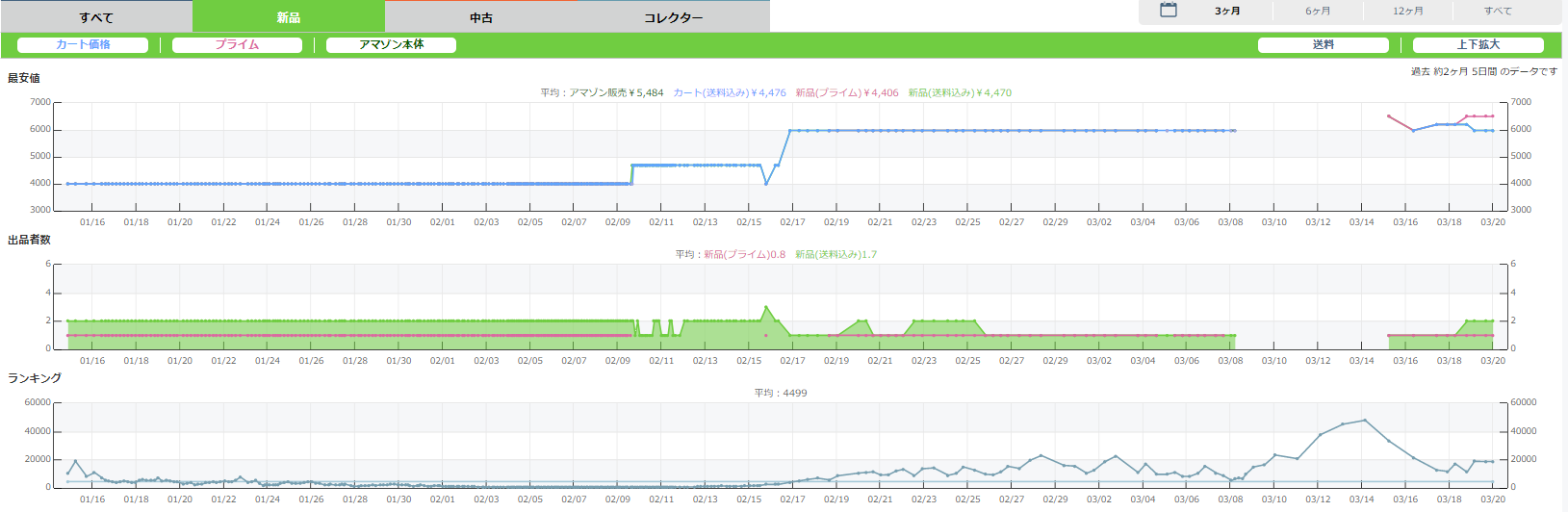Click the カート(送料込み) ¥4,476 legend label
Viewport: 1568px width, 512px height.
pyautogui.click(x=730, y=93)
